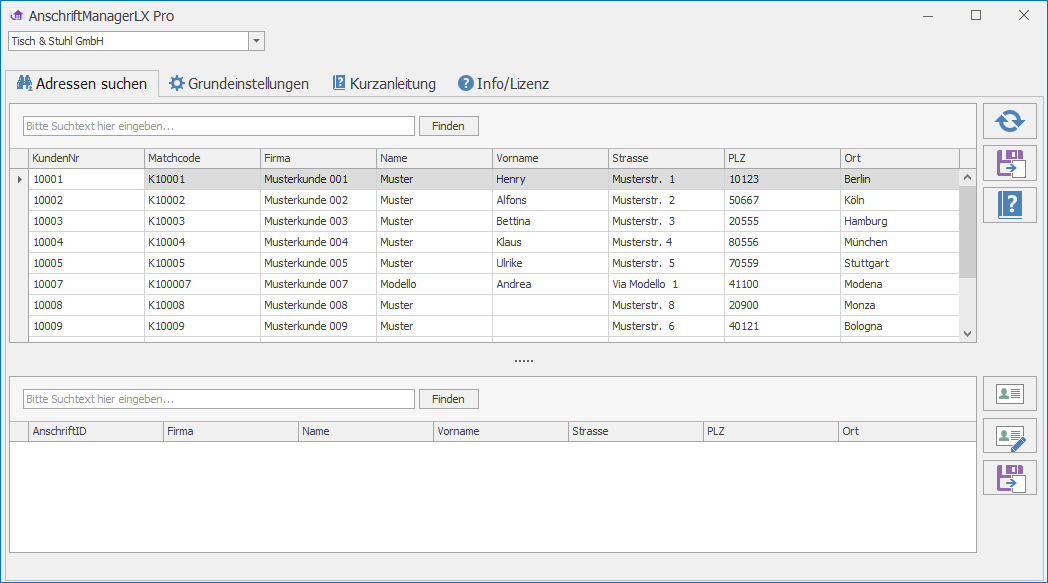Sort by the KundenNr column header
Screen dimensions: 1048x583
tap(86, 158)
